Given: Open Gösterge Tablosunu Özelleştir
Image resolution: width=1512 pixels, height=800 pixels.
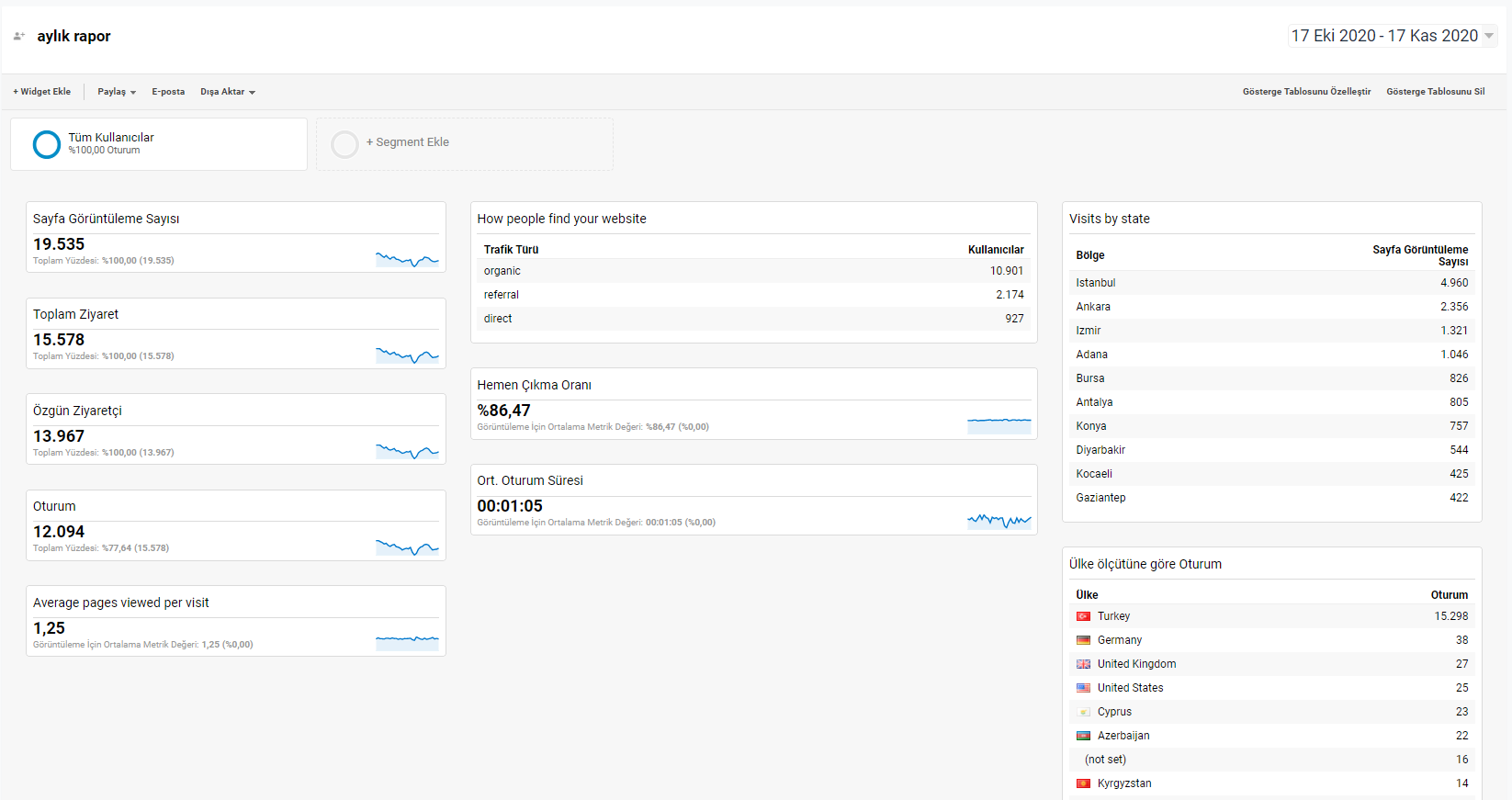Looking at the screenshot, I should coord(1306,92).
